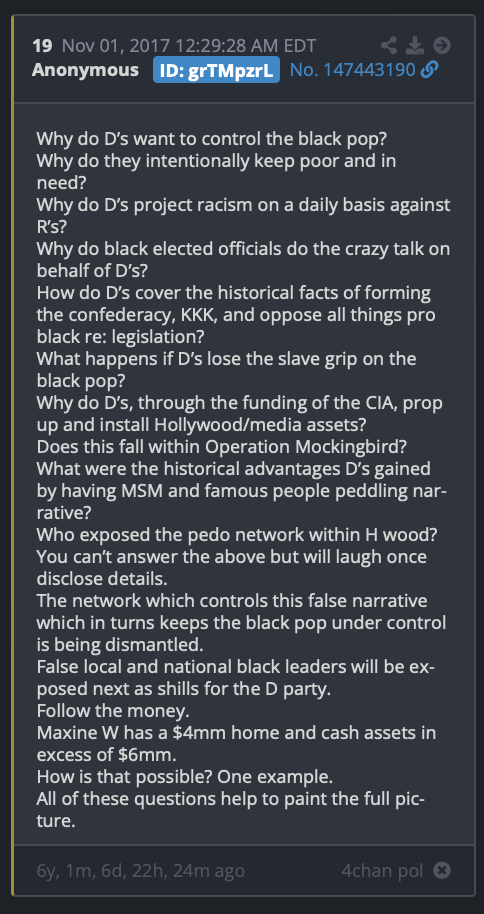Screen dimensions: 484x914
Task: Click the share icon in post header
Action: point(389,45)
